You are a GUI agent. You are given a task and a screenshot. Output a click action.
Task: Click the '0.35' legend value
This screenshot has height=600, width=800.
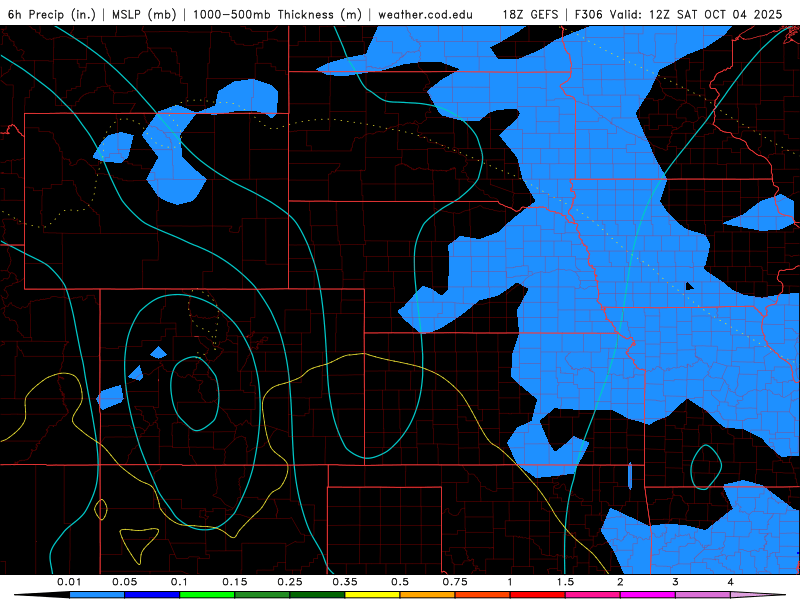tap(345, 582)
